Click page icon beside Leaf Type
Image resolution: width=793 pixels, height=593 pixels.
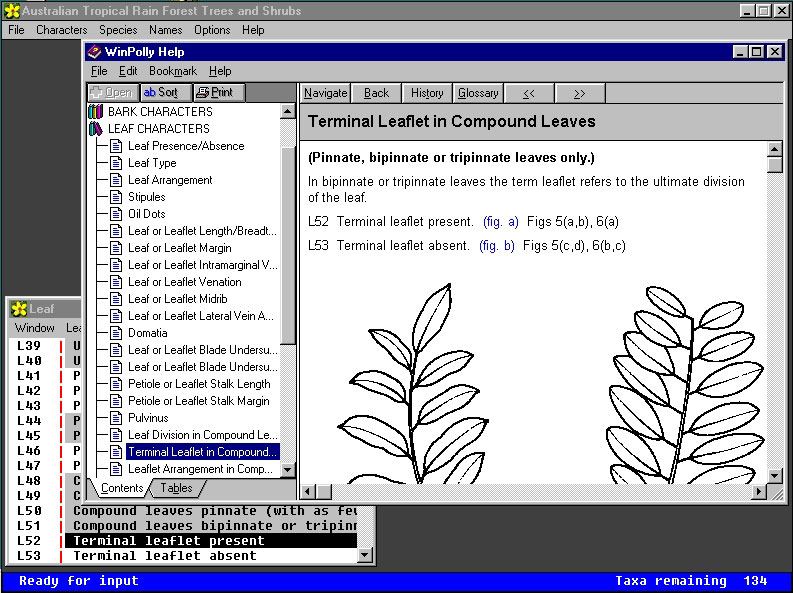pos(116,163)
